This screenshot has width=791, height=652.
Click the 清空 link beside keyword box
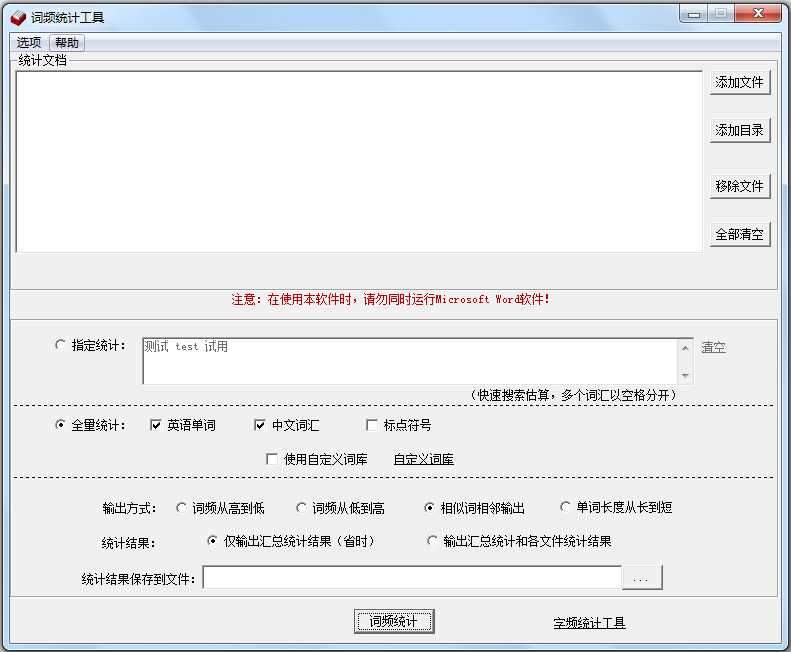[x=713, y=347]
